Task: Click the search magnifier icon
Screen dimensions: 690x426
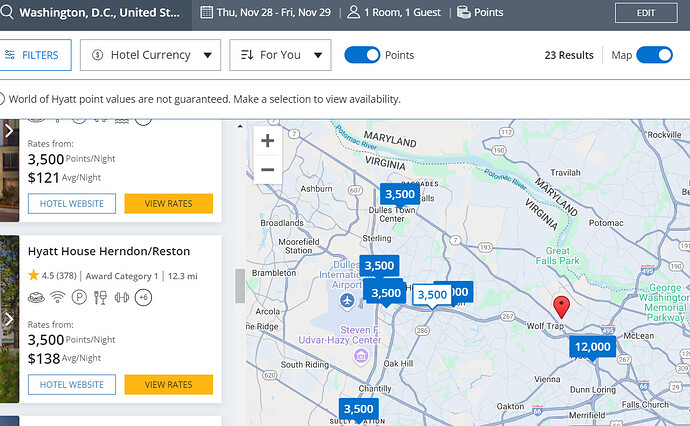Action: [x=7, y=12]
